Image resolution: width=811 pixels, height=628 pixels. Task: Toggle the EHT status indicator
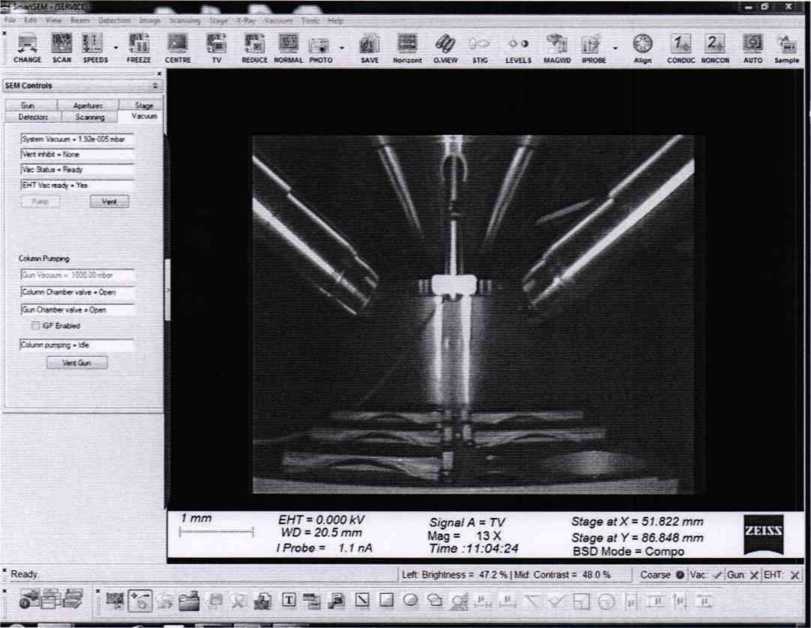(795, 575)
